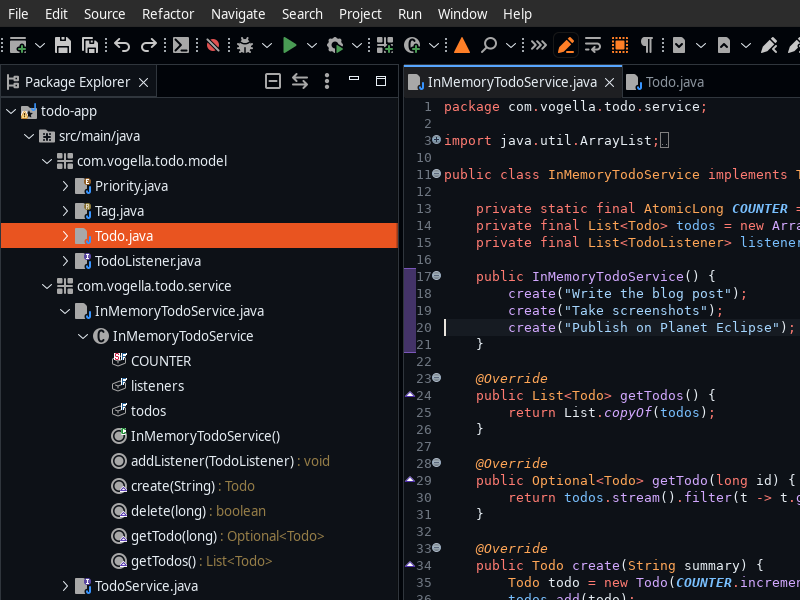Open the Previous Annotation dropdown arrow

[746, 45]
